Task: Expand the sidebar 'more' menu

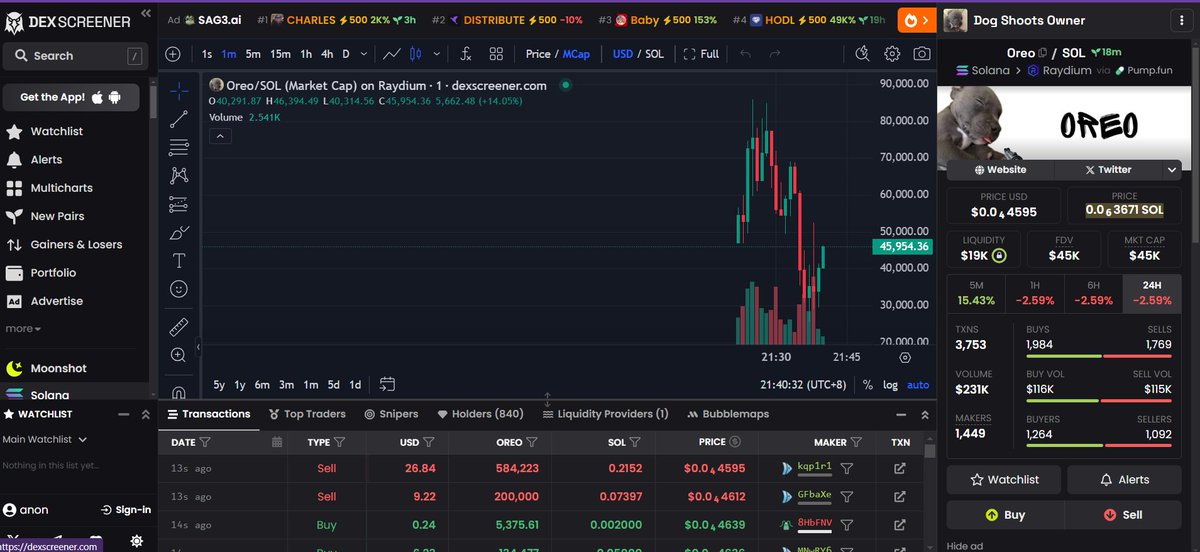Action: (23, 328)
